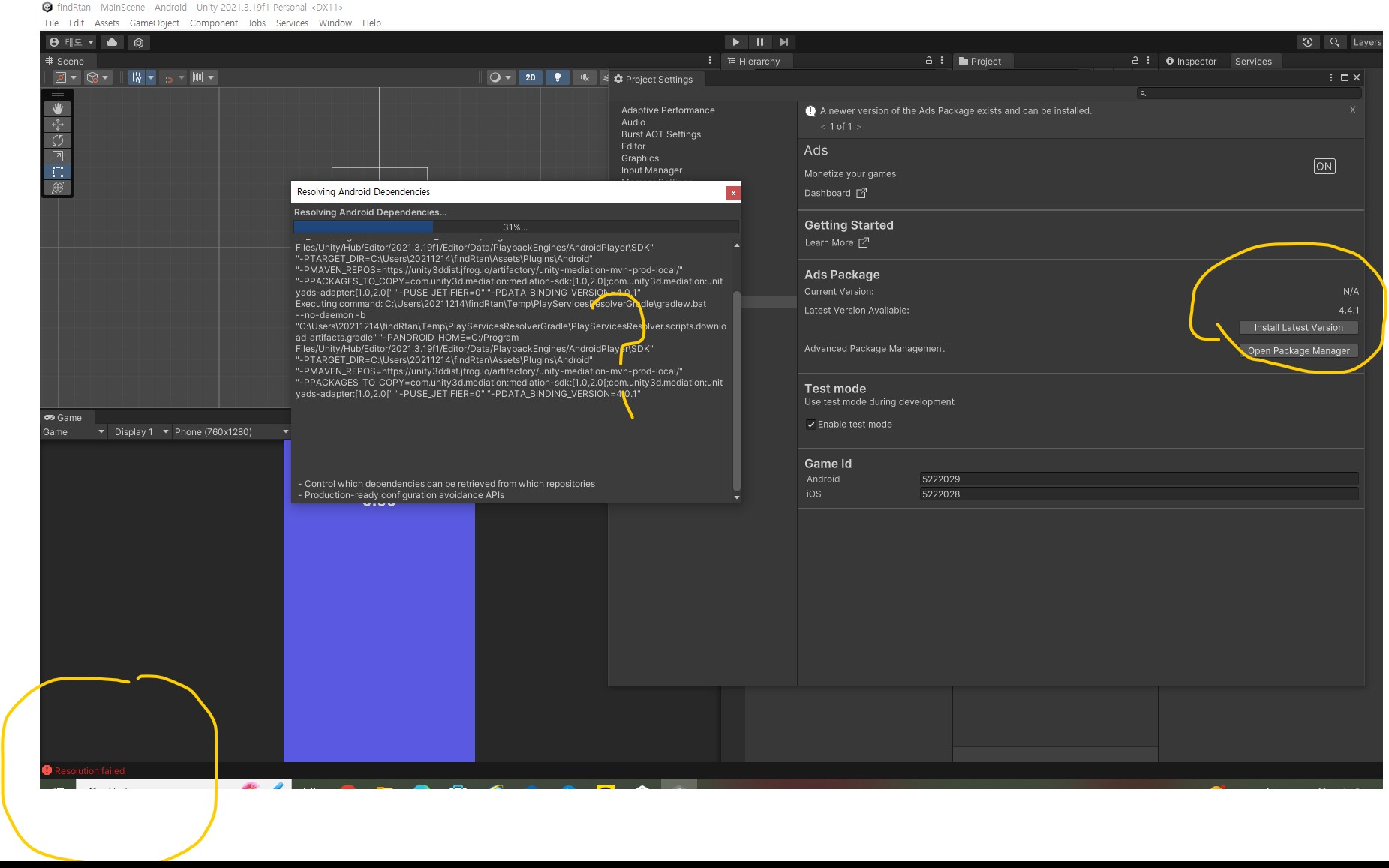Toggle grid visibility in Scene view
The width and height of the screenshot is (1389, 868).
(136, 77)
